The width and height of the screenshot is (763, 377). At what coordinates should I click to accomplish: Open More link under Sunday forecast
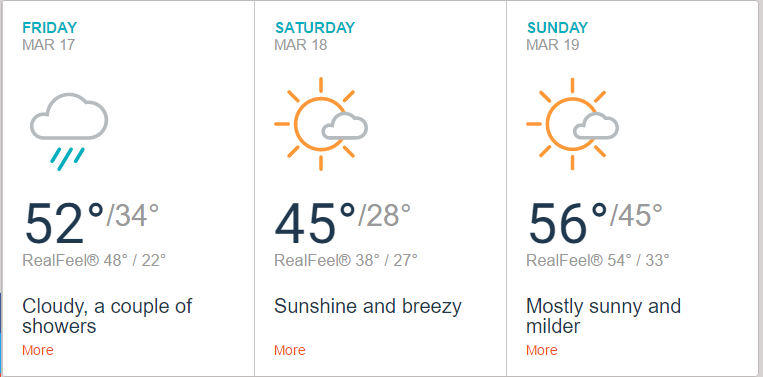click(542, 350)
